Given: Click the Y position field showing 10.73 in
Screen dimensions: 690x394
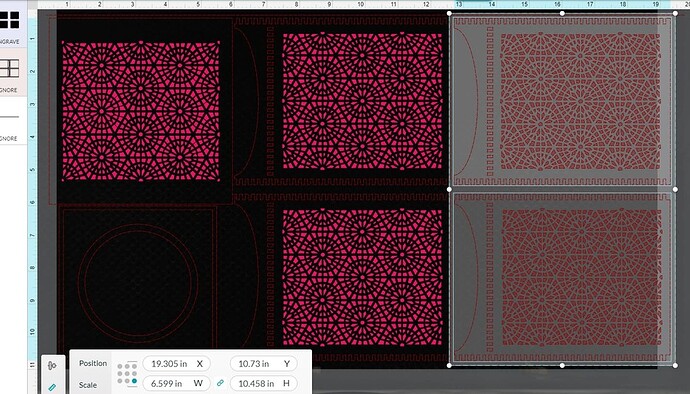Looking at the screenshot, I should 264,364.
